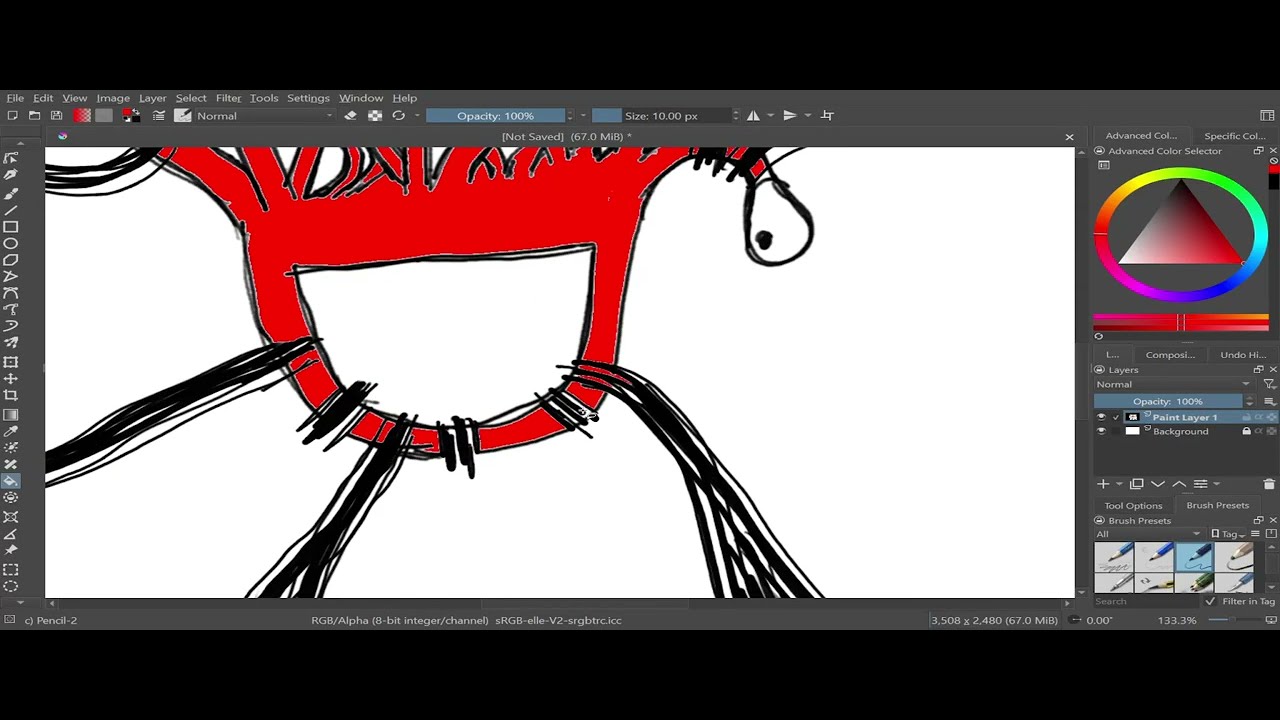Select the Move tool
This screenshot has width=1280, height=720.
(x=11, y=379)
